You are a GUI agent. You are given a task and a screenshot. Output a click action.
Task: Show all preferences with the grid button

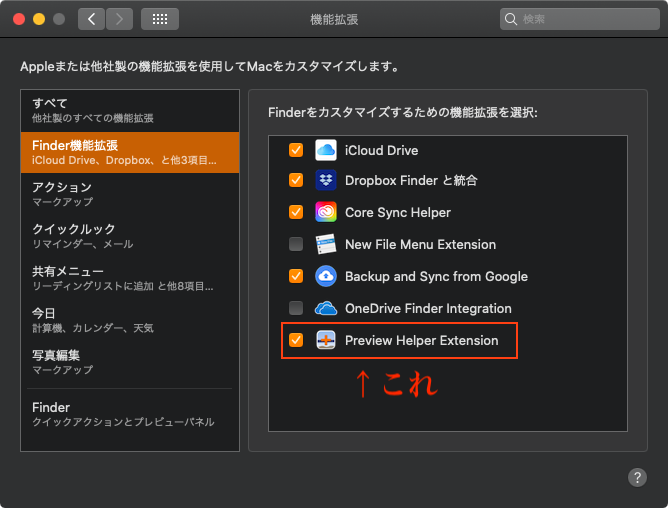coord(160,19)
